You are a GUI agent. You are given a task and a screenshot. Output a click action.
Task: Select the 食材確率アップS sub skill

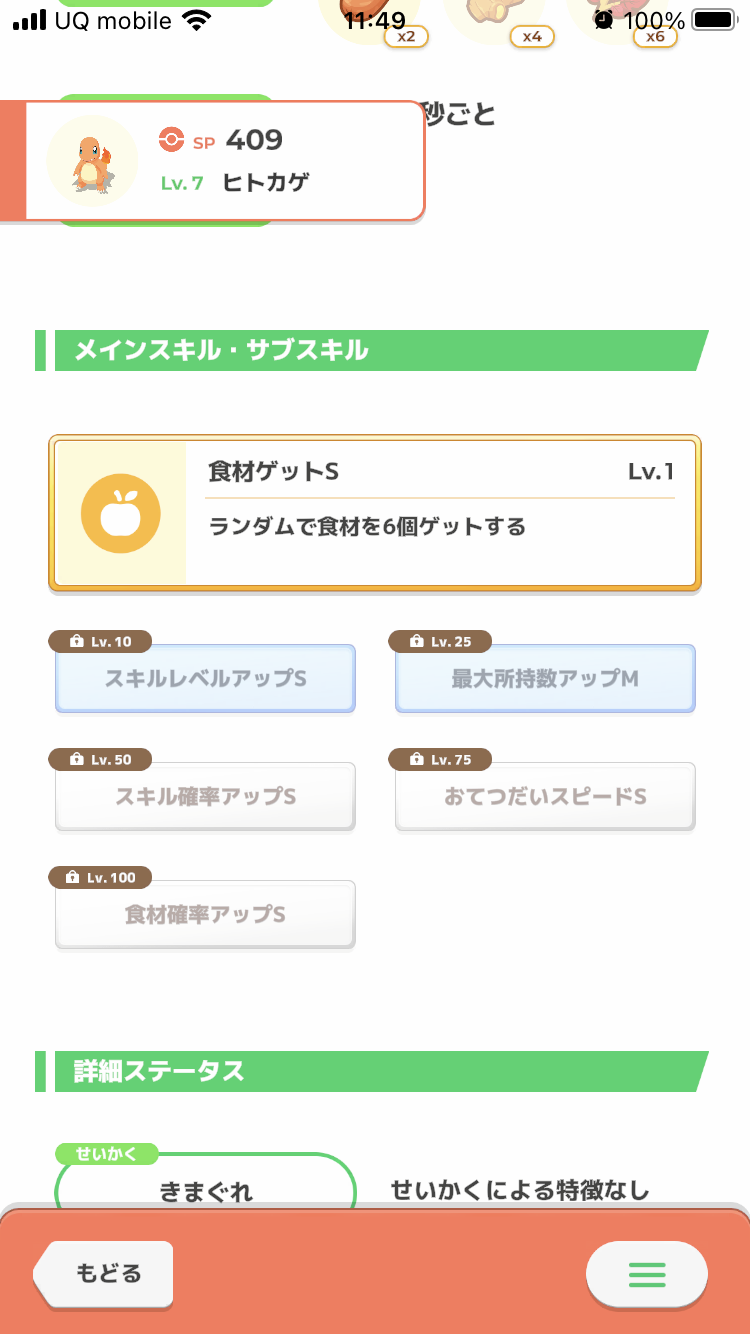click(x=205, y=915)
